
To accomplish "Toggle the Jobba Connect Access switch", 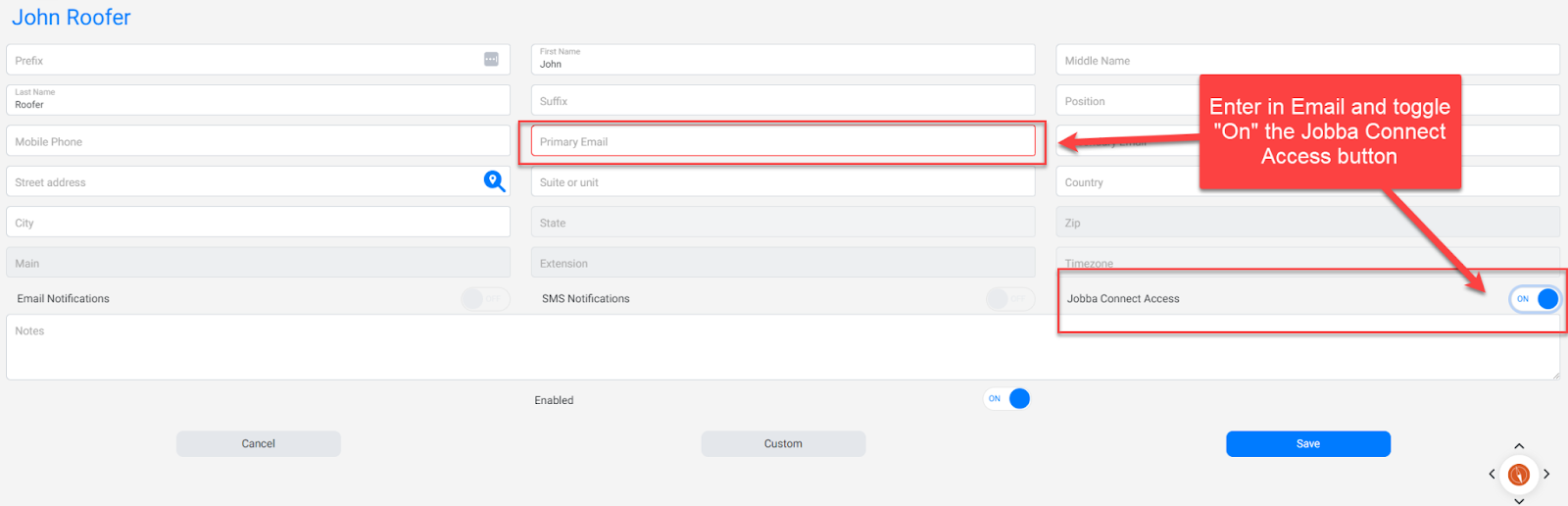I will pos(1536,299).
